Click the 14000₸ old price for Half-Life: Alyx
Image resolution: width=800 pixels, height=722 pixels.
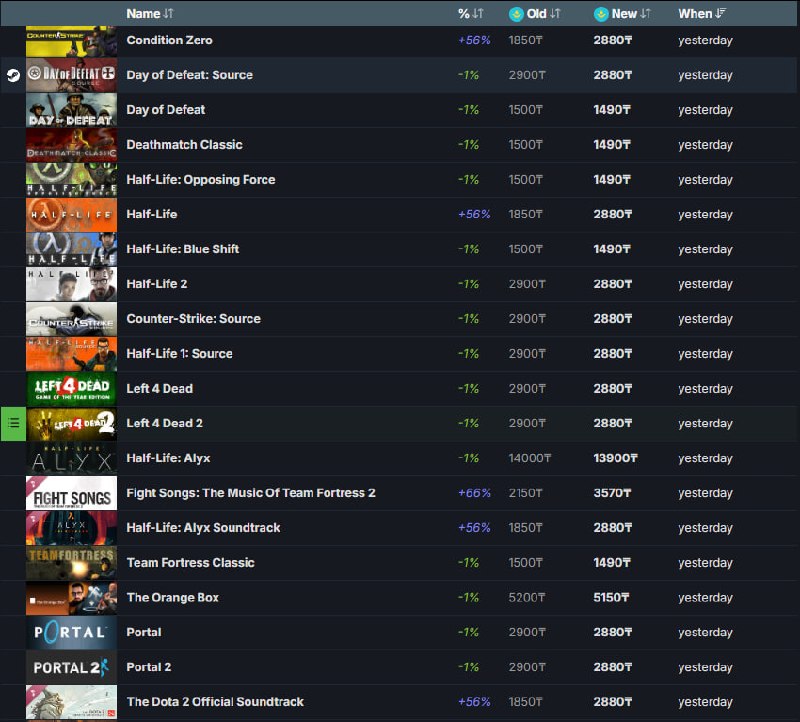pos(530,458)
